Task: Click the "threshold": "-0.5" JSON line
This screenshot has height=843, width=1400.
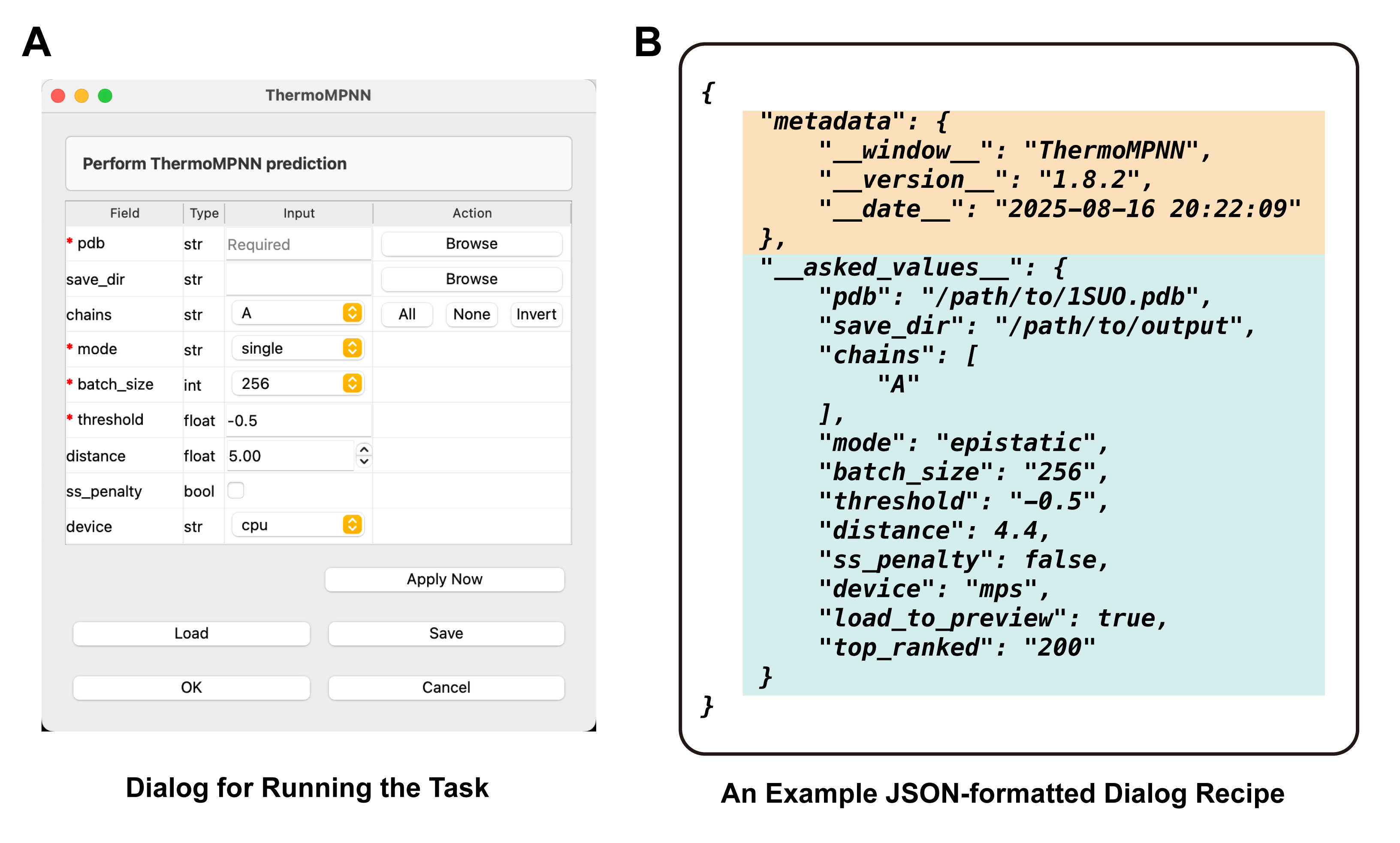Action: tap(963, 502)
